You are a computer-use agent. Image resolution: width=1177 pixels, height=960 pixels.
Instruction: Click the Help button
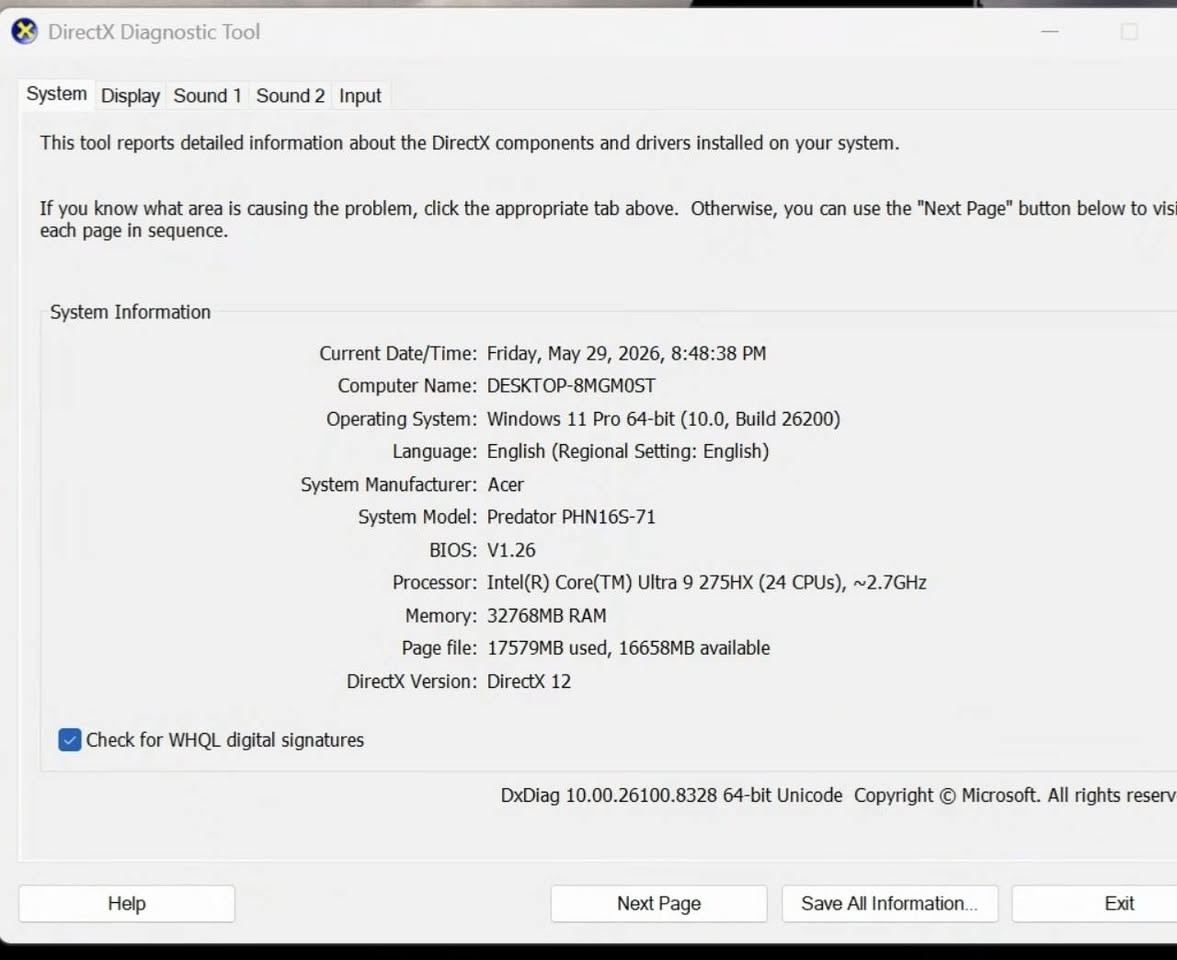[x=127, y=904]
